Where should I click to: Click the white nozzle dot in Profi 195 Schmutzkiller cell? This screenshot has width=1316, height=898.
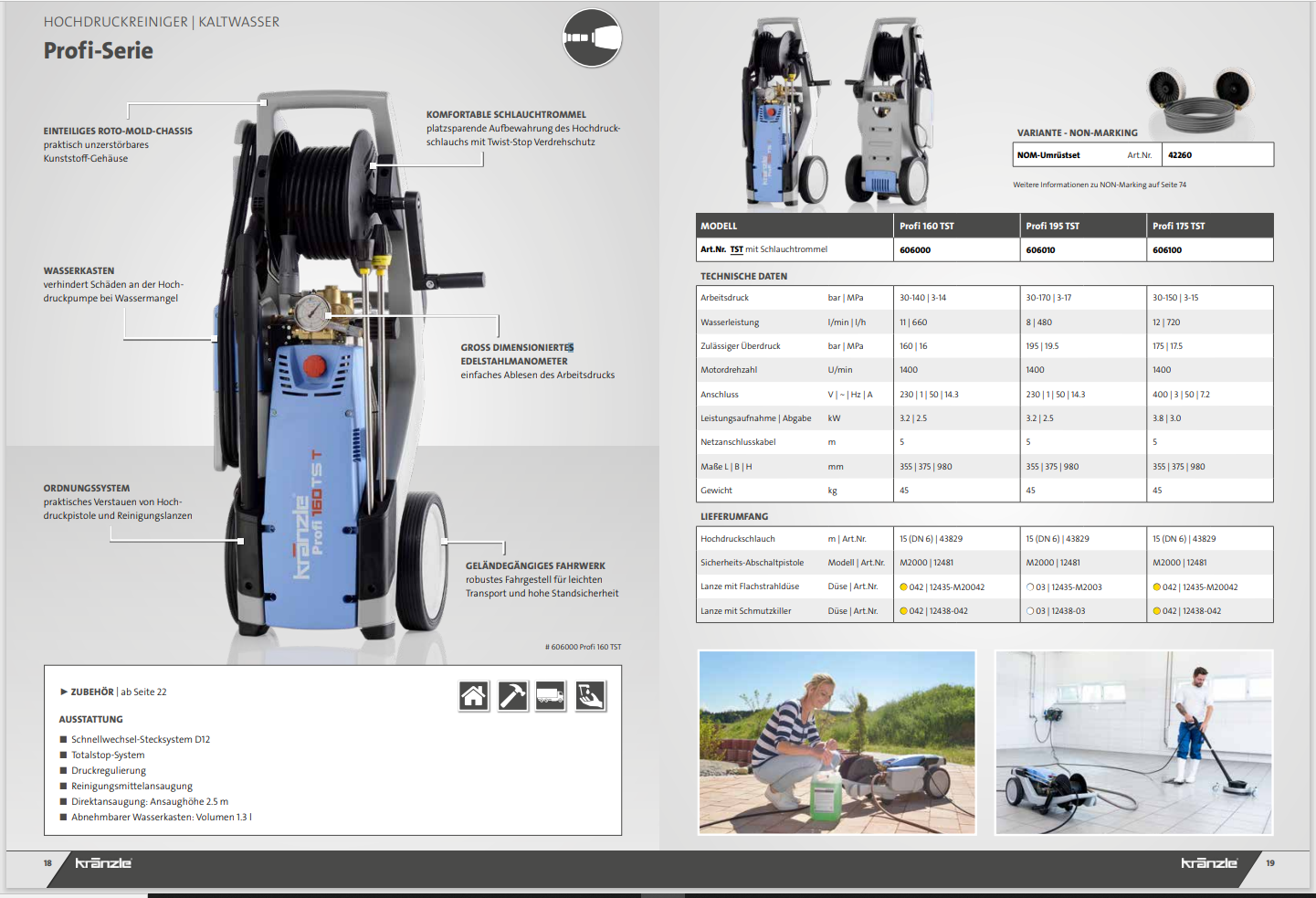point(1030,611)
